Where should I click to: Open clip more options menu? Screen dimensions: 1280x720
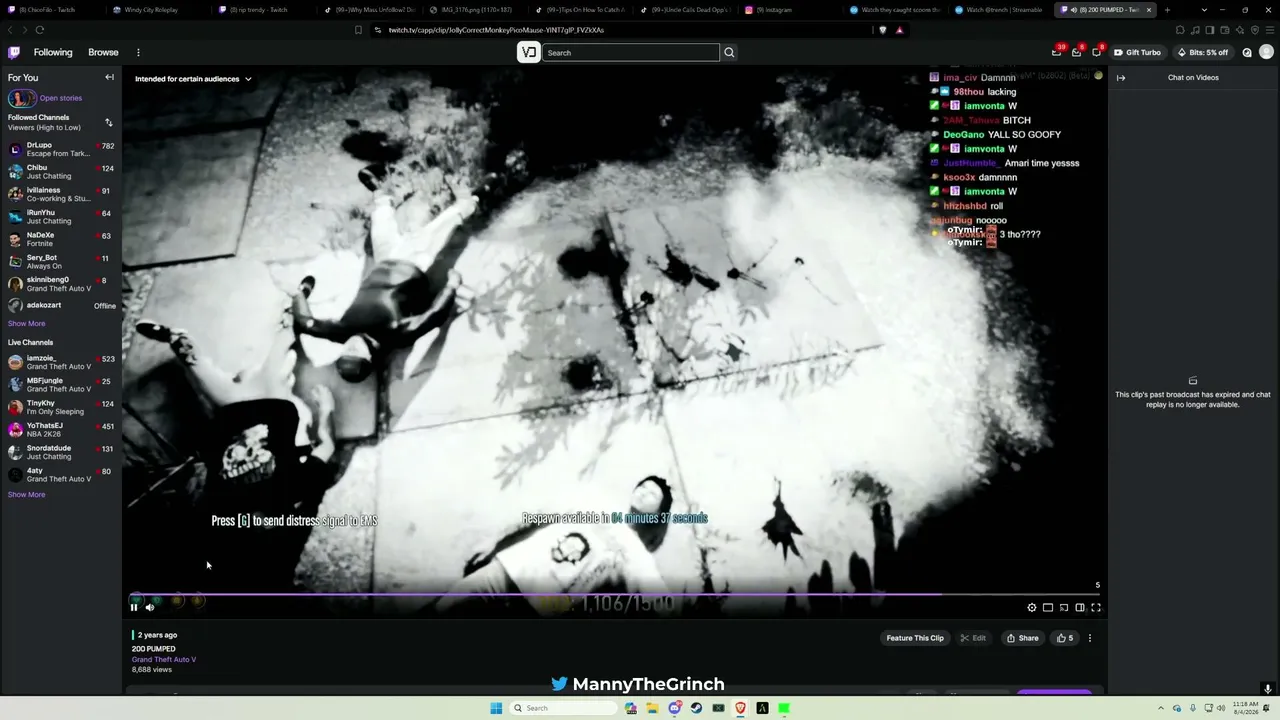coord(1090,638)
